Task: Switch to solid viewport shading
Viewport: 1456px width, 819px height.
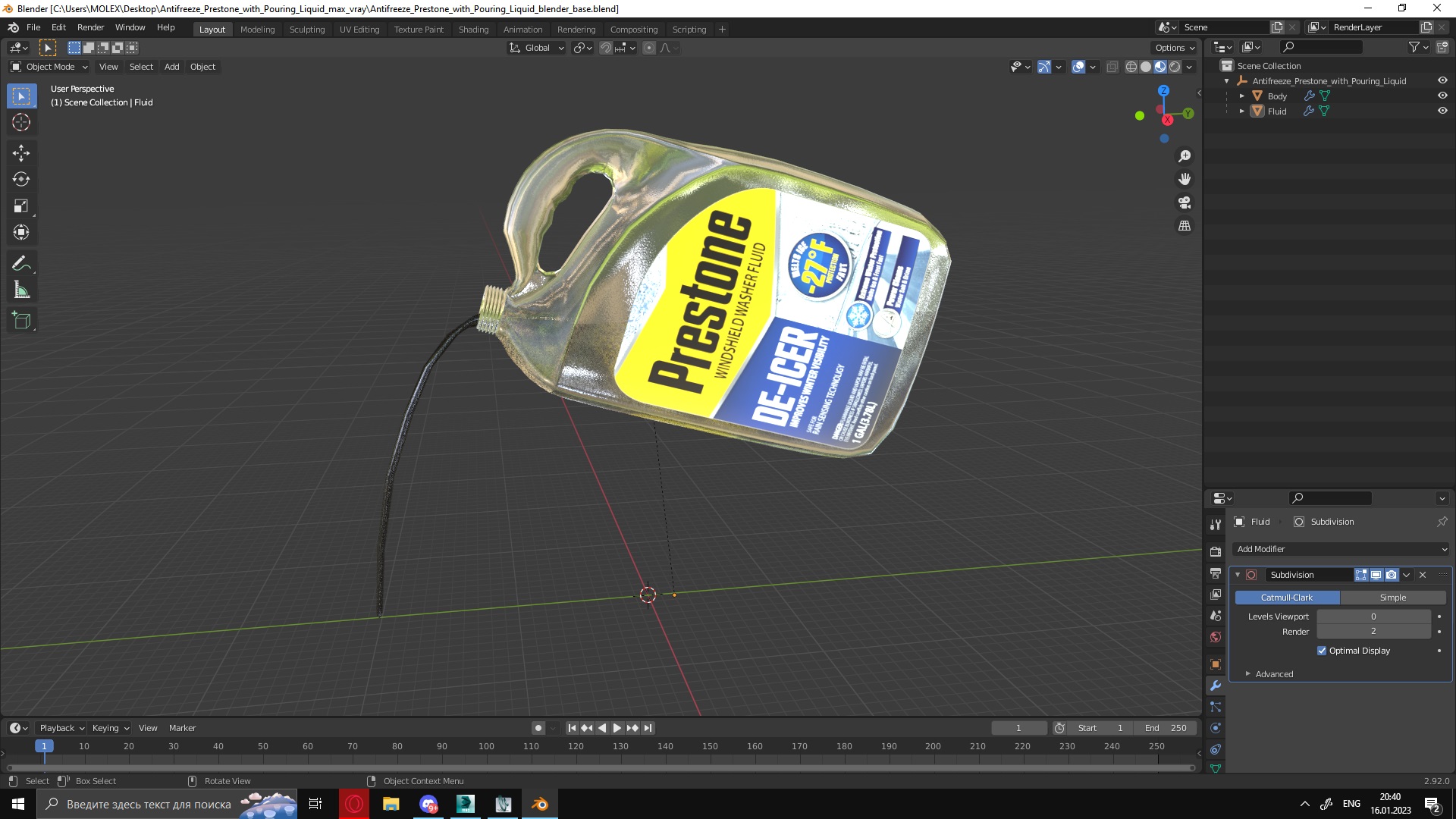Action: pyautogui.click(x=1146, y=67)
